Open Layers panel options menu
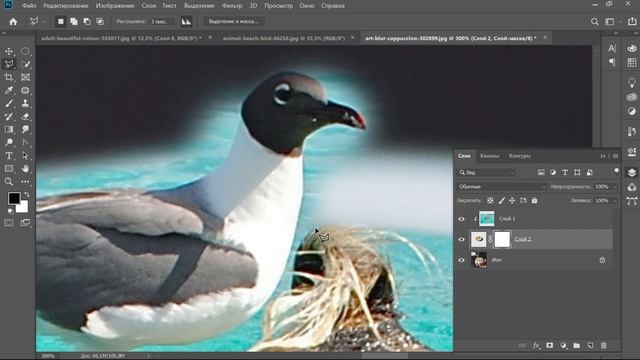 point(615,156)
